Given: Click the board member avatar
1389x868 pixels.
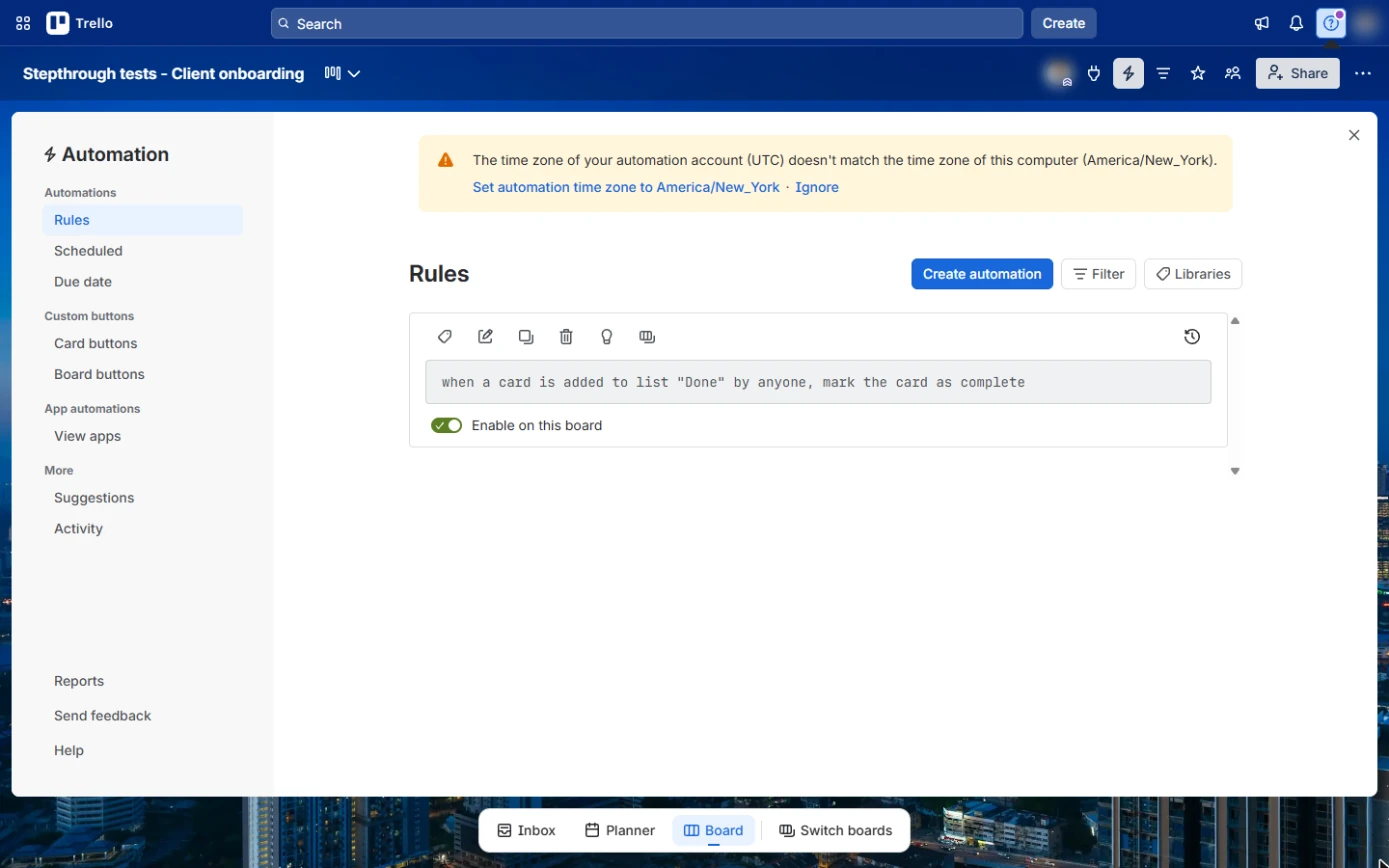Looking at the screenshot, I should (x=1058, y=73).
